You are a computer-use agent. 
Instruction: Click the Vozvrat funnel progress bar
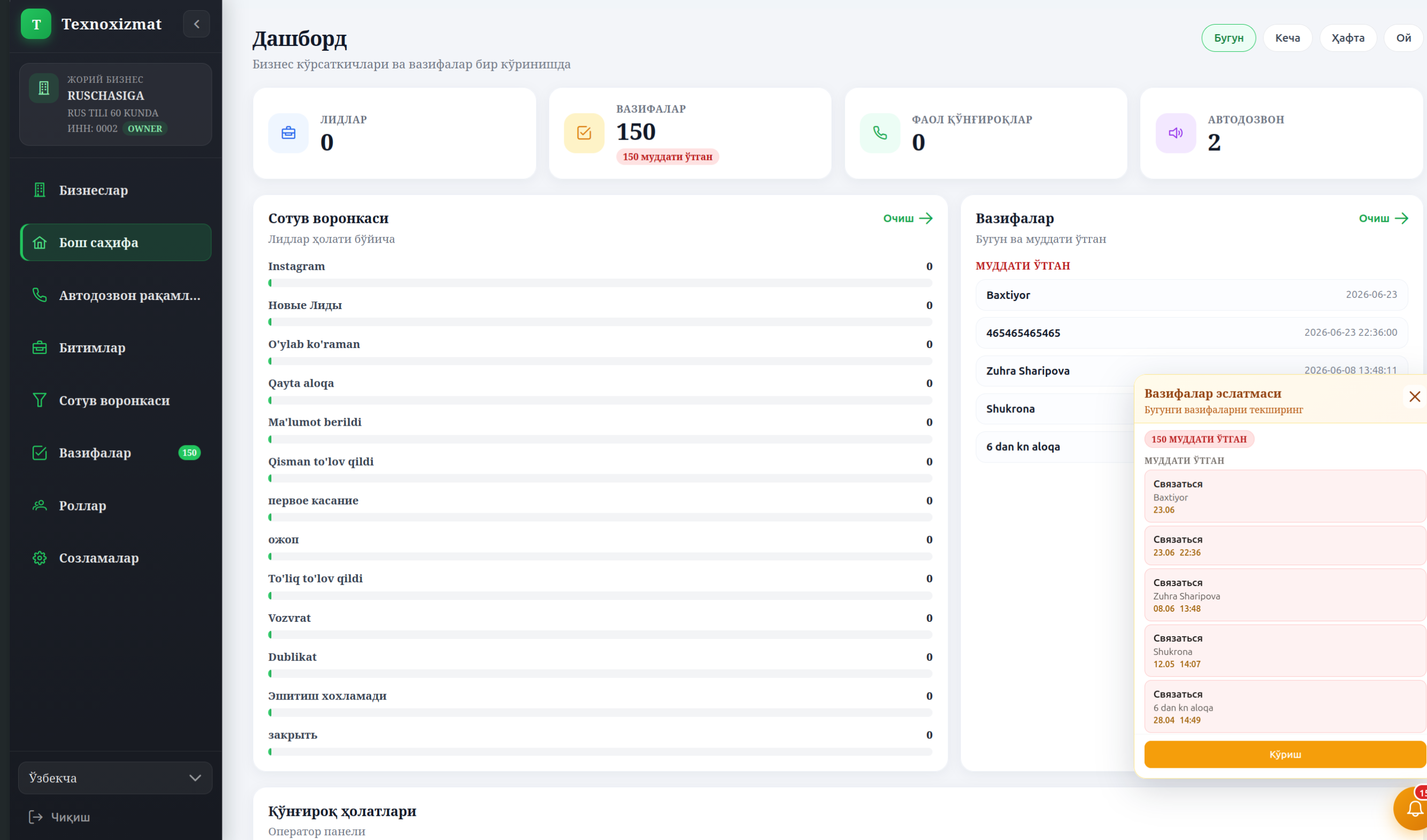(600, 635)
